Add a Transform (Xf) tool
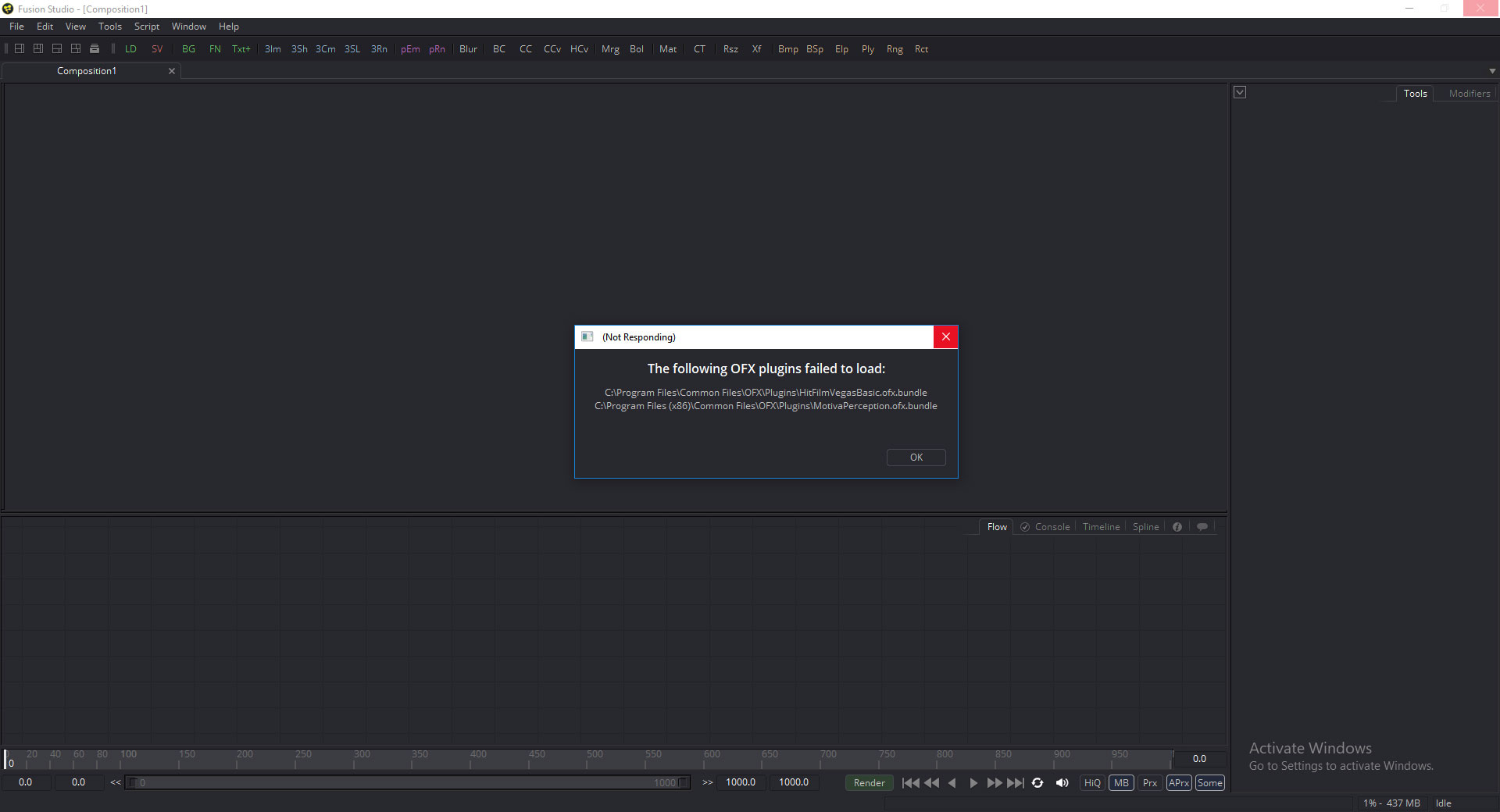Screen dimensions: 1500x812 click(756, 49)
